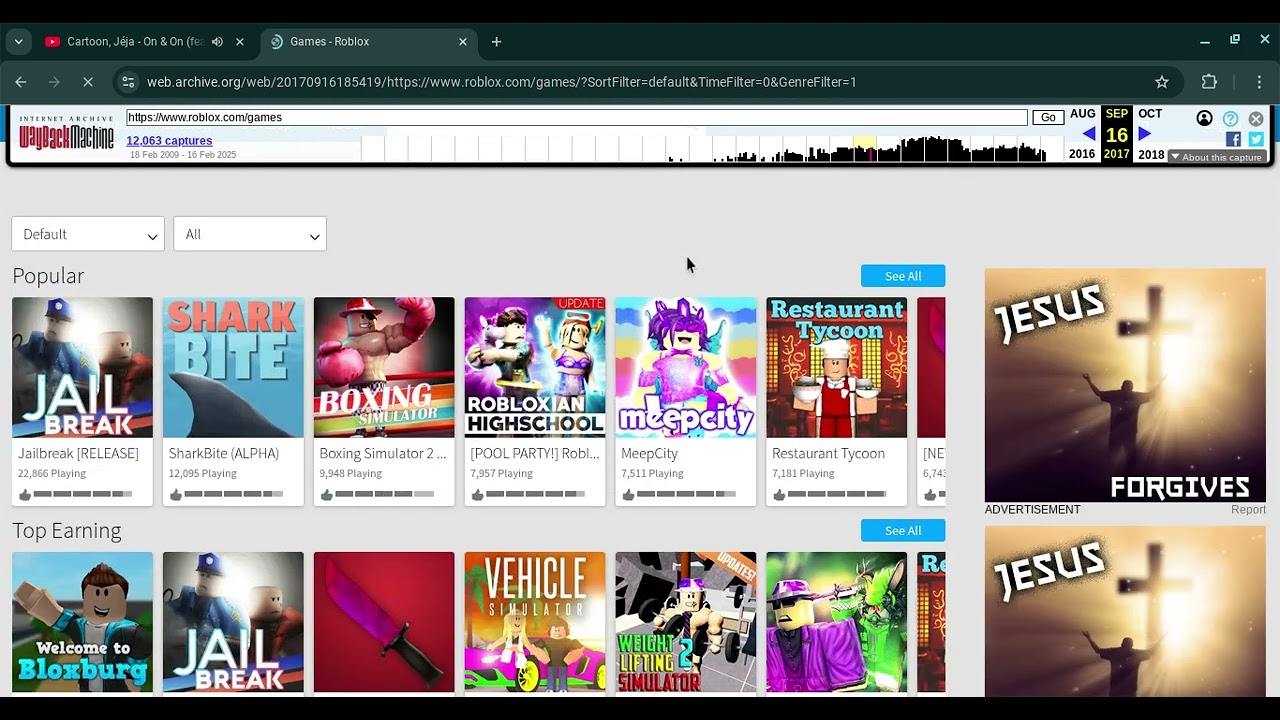Open Welcome to Bloxburg thumbnail
This screenshot has height=720, width=1280.
click(82, 622)
